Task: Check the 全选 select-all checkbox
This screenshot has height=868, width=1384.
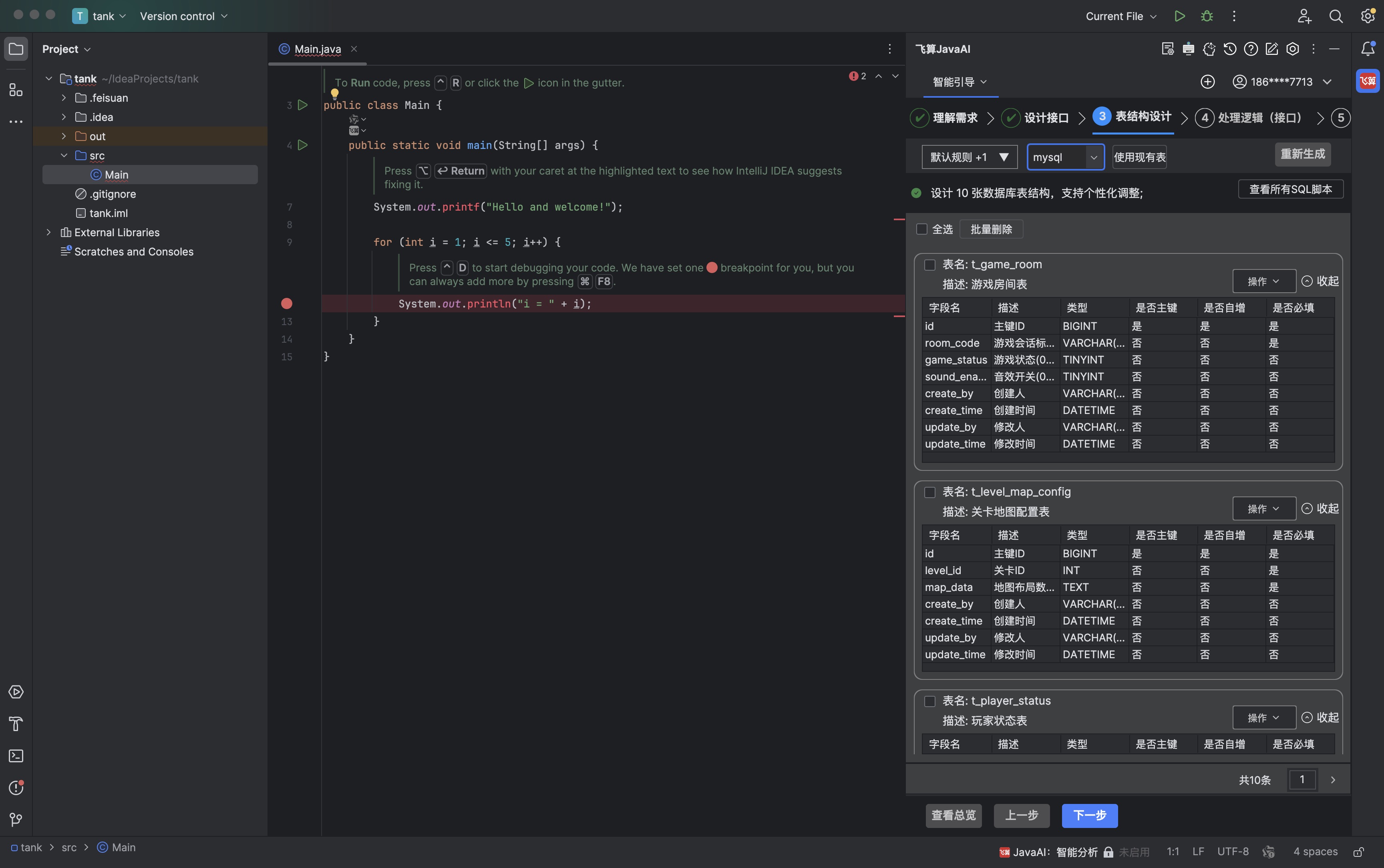Action: pyautogui.click(x=922, y=229)
